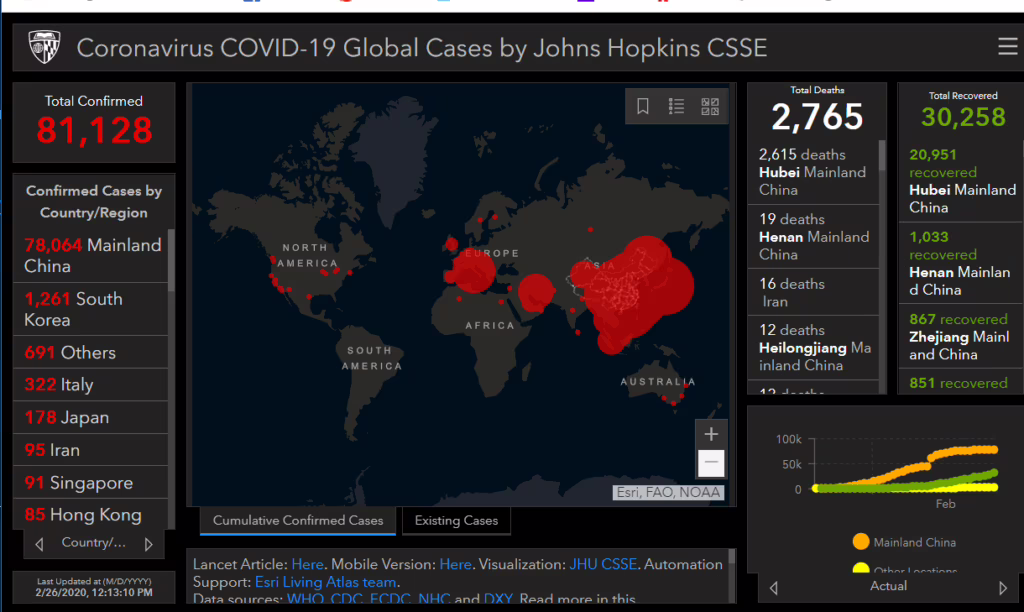Click the Total Confirmed 81,128 figure
The height and width of the screenshot is (612, 1024).
pyautogui.click(x=95, y=130)
